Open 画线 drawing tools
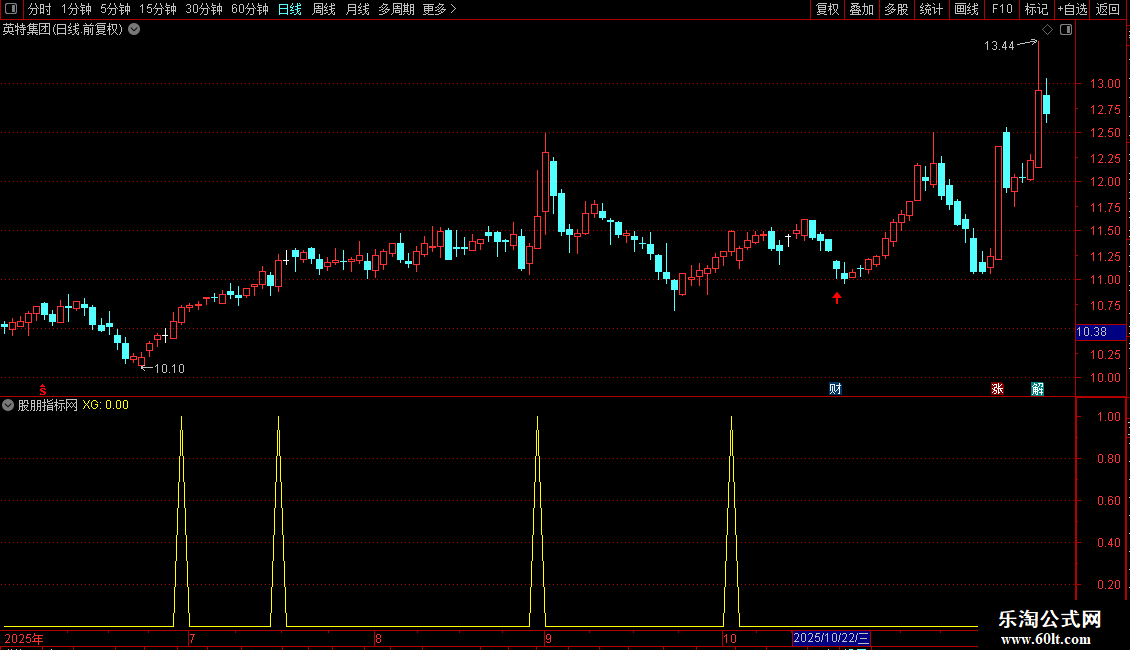The width and height of the screenshot is (1130, 650). tap(966, 9)
